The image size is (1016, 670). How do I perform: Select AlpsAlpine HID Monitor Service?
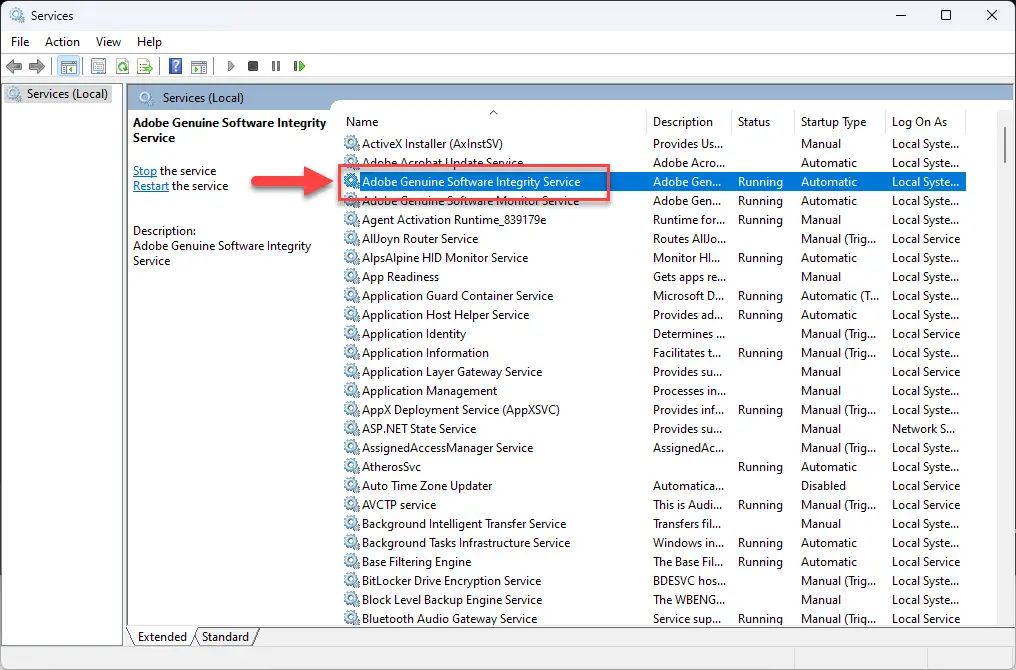[x=444, y=258]
